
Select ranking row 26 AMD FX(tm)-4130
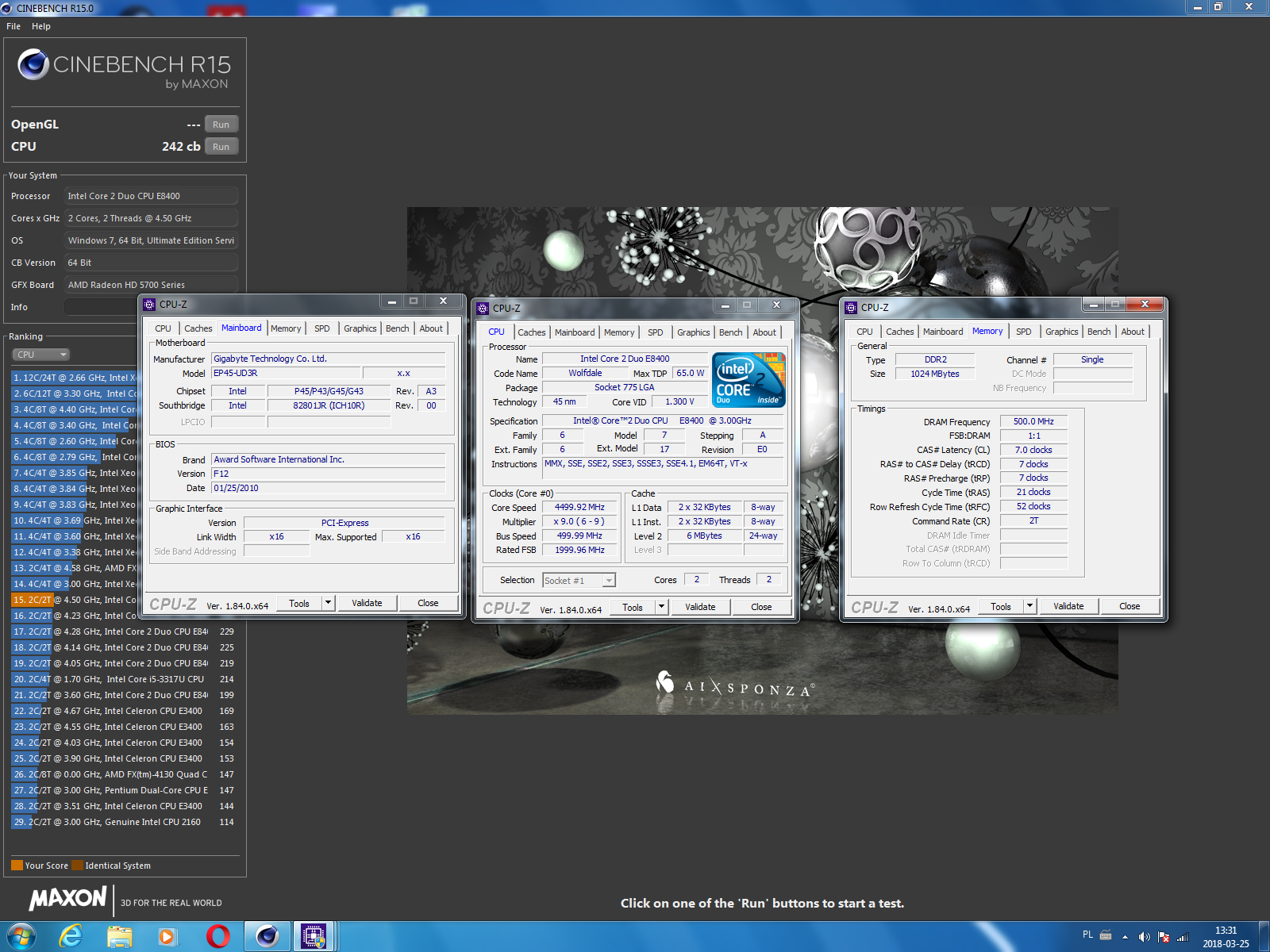(125, 774)
